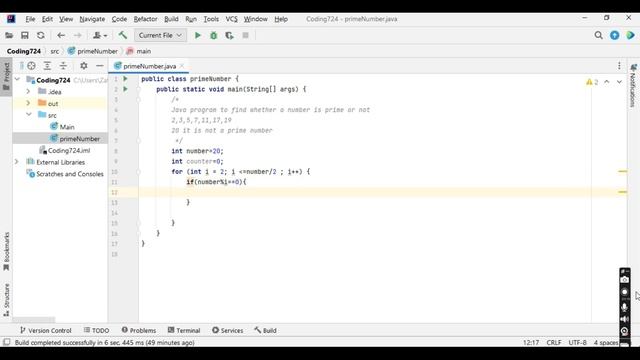Hide the Project panel with minus icon

100,66
